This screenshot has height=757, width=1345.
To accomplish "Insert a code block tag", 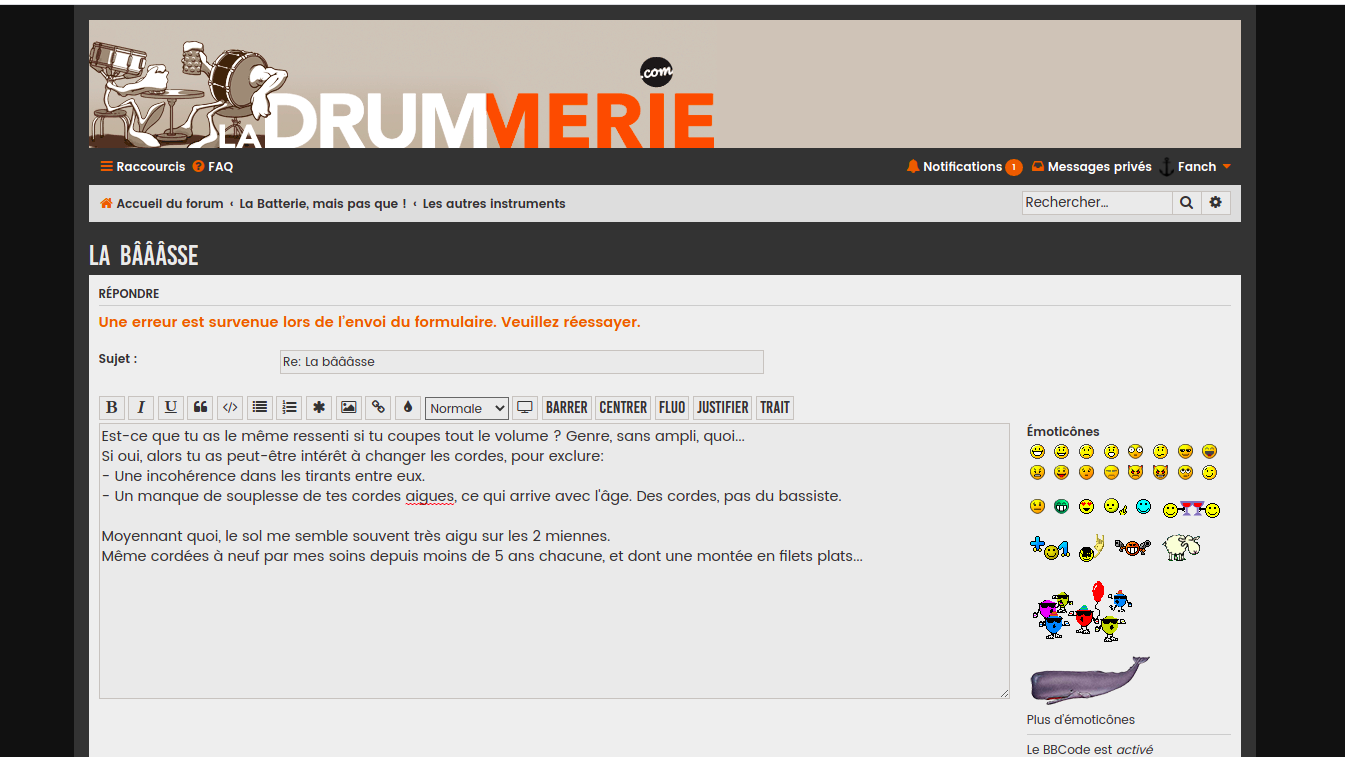I will pos(230,408).
